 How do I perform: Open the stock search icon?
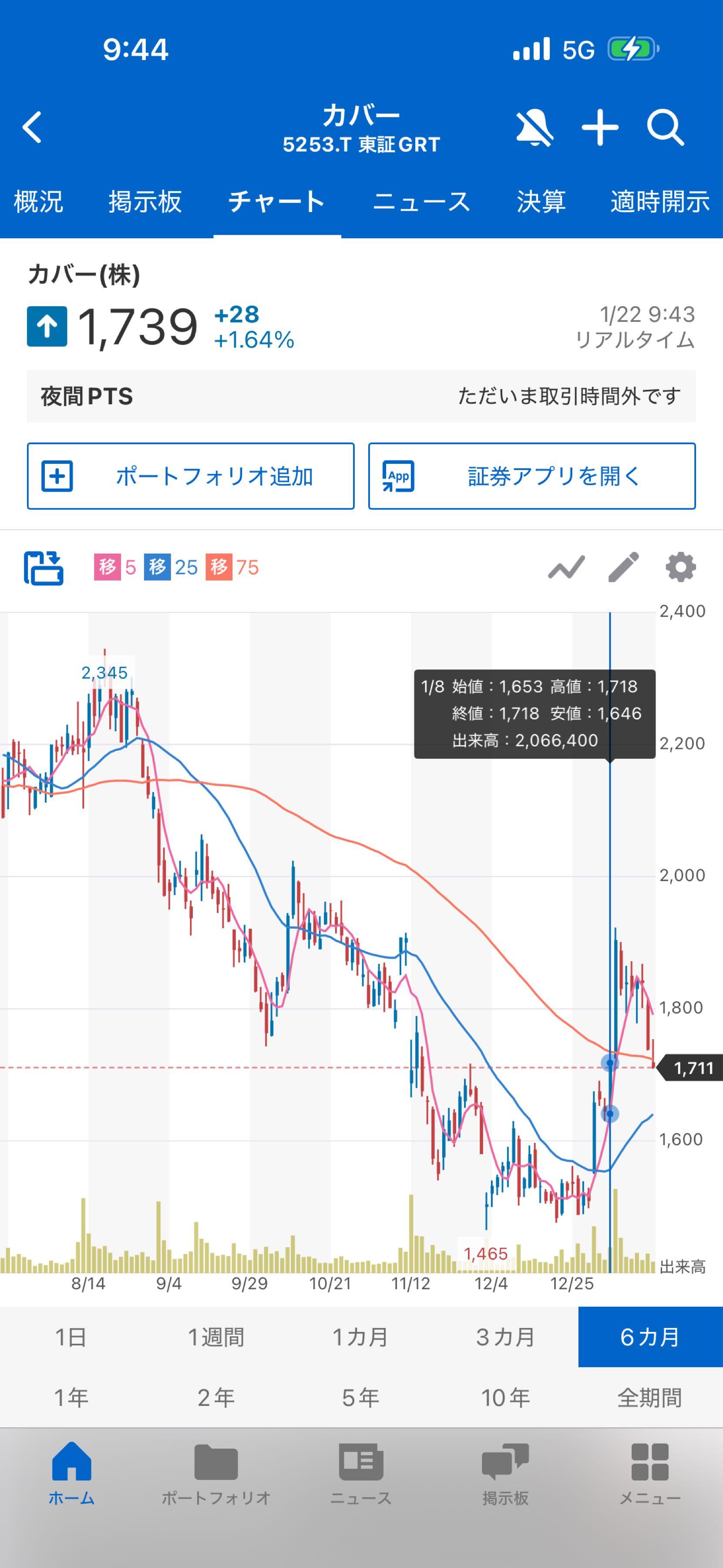666,127
